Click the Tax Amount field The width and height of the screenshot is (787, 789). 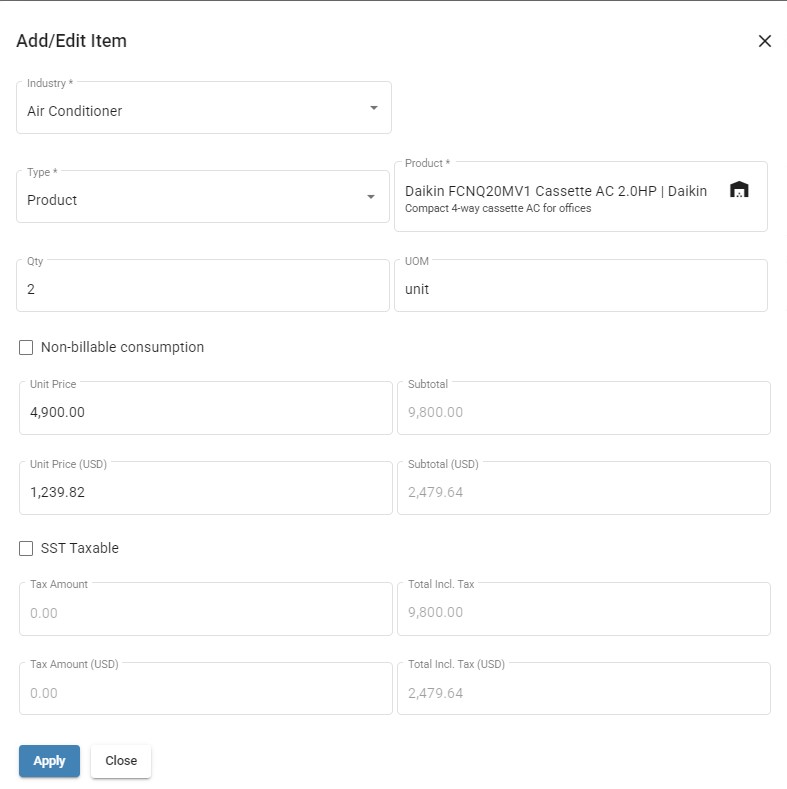[206, 609]
